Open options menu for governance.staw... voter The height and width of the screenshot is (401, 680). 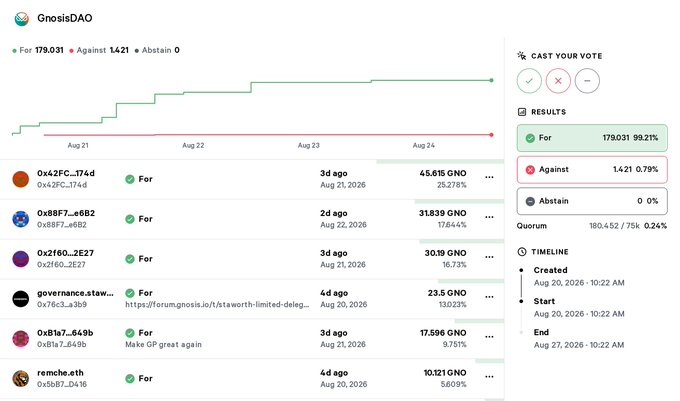coord(489,297)
